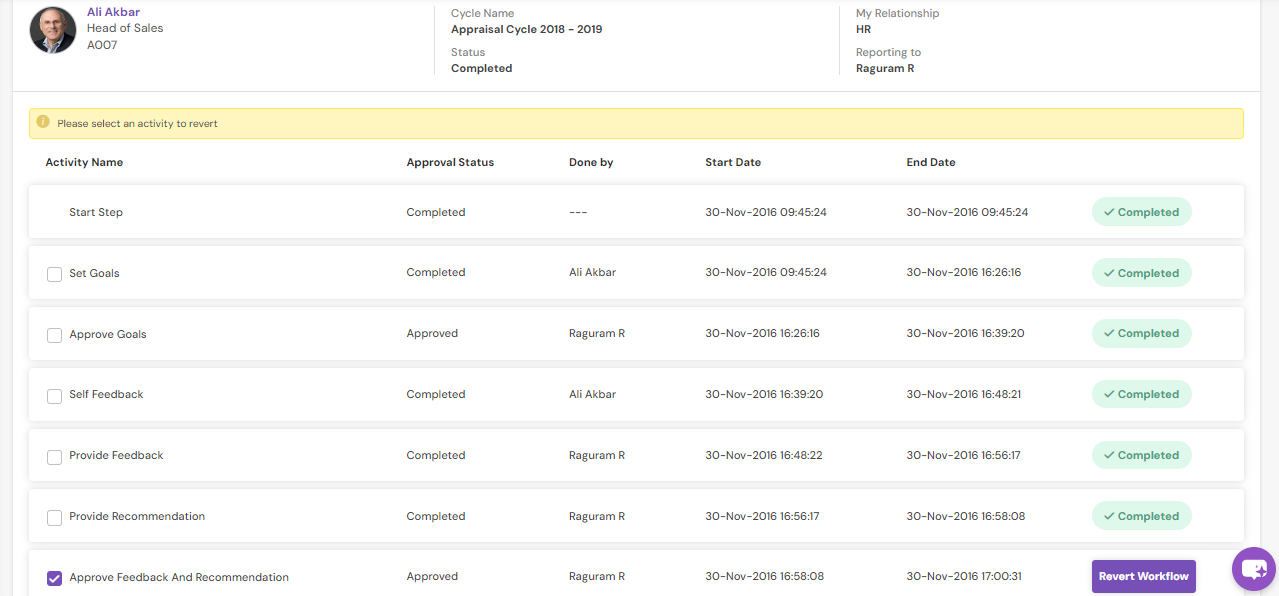This screenshot has height=596, width=1279.
Task: Click the My Relationship value HR
Action: (x=863, y=29)
